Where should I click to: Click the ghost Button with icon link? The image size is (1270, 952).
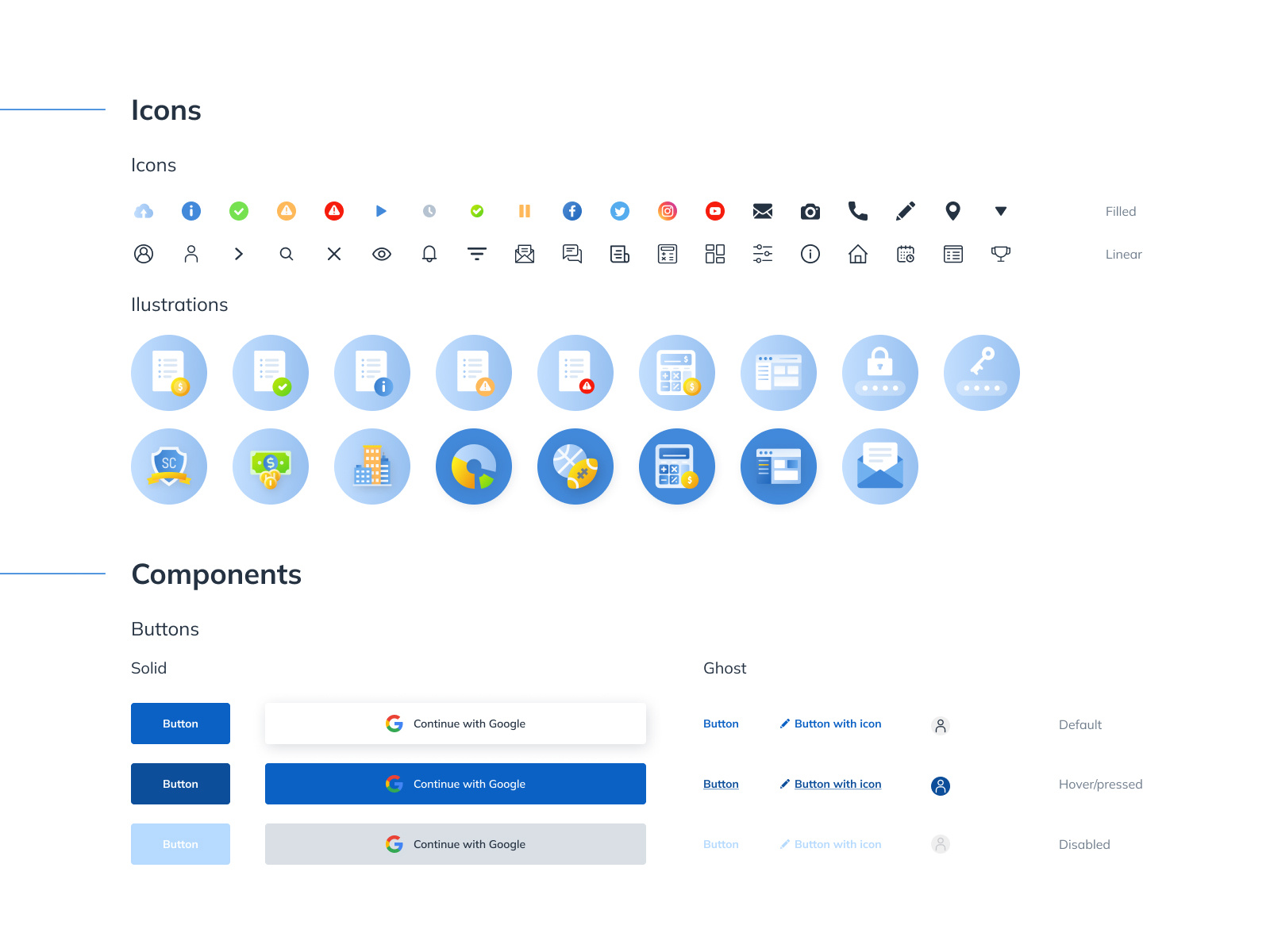830,724
